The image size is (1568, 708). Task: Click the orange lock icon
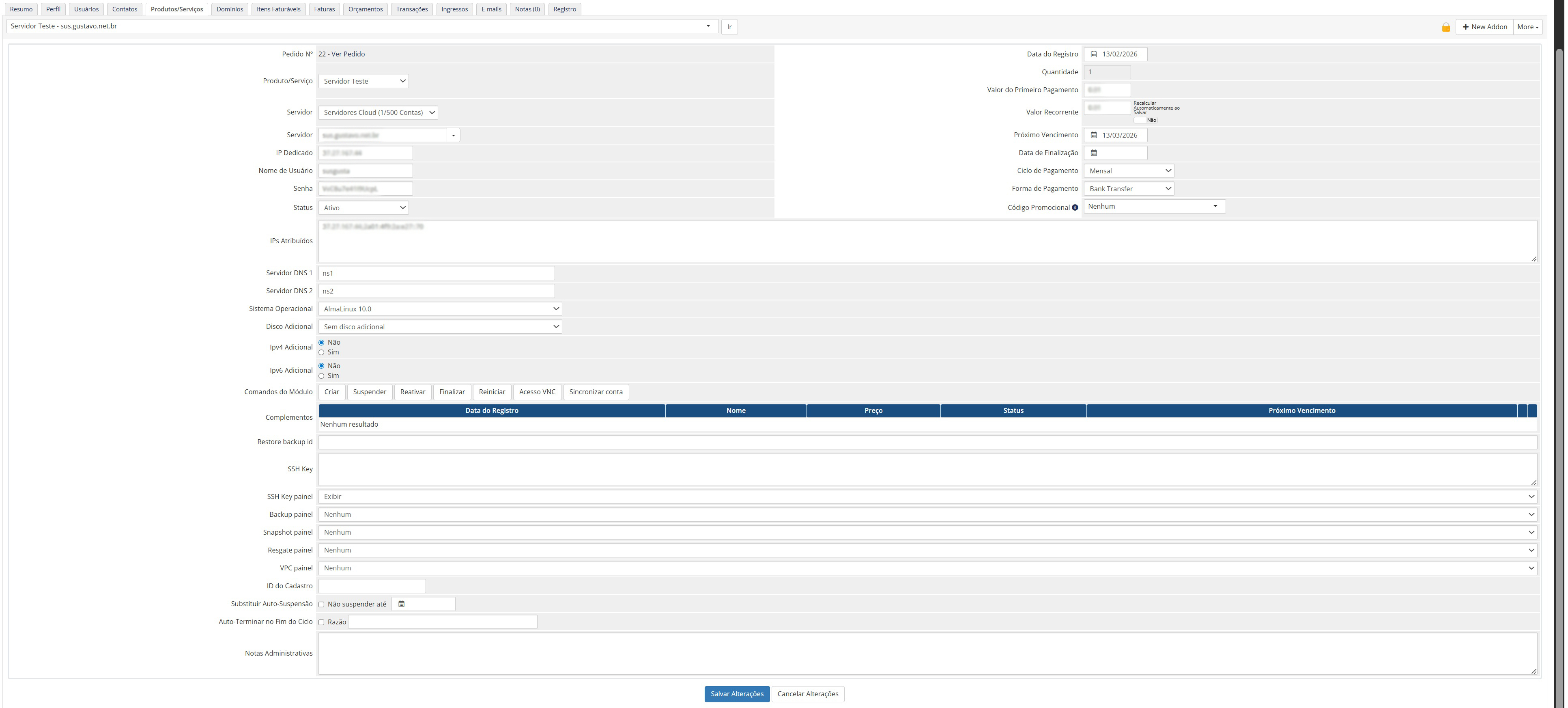coord(1445,28)
